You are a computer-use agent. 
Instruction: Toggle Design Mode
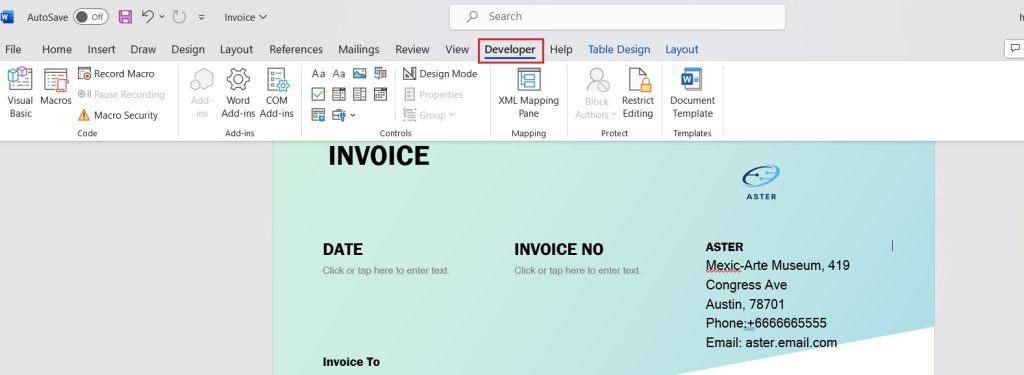440,74
